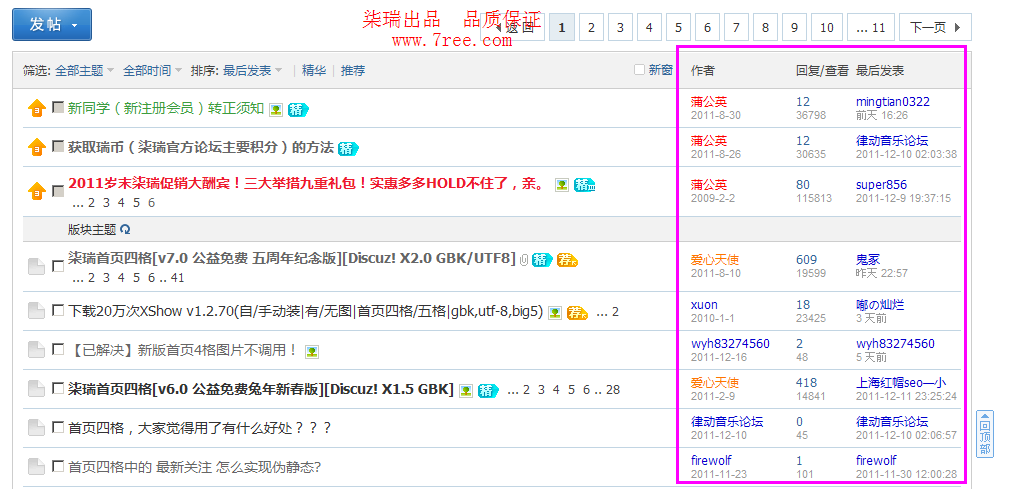Click digest 精 badge on v6.0 thread
Screen dimensions: 1023x489
[487, 390]
